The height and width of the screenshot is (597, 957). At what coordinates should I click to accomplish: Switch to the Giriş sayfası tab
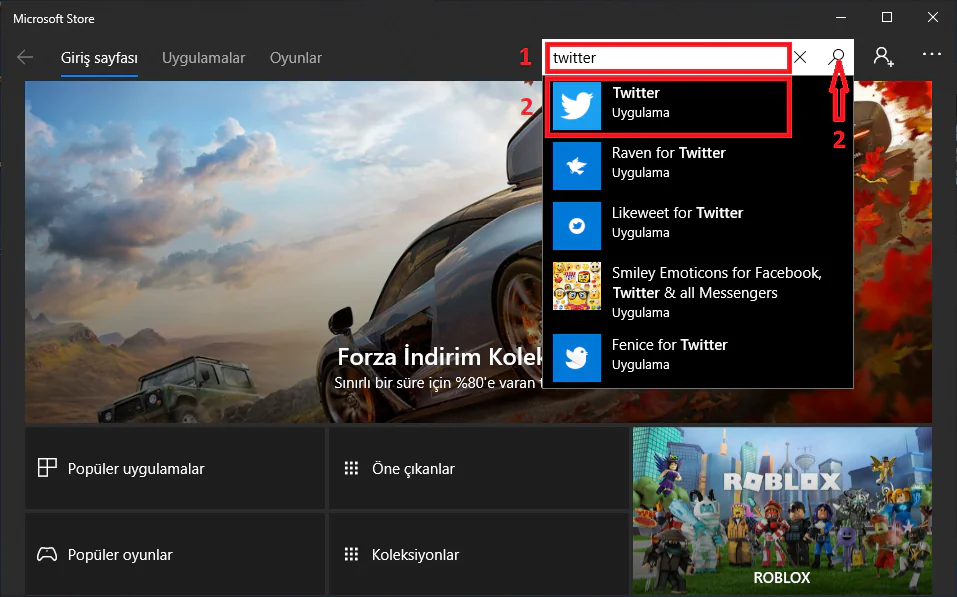point(99,58)
